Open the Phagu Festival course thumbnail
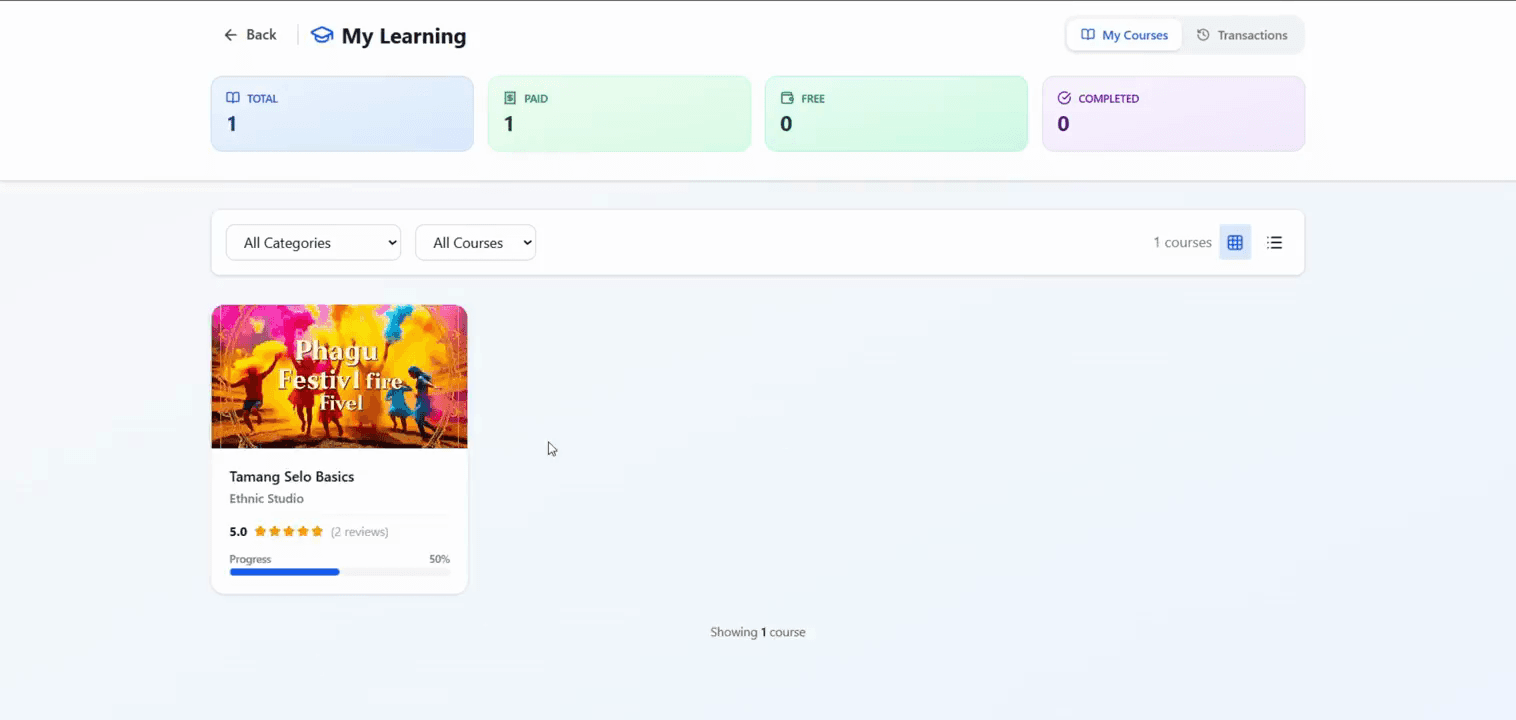This screenshot has width=1516, height=720. pos(339,376)
